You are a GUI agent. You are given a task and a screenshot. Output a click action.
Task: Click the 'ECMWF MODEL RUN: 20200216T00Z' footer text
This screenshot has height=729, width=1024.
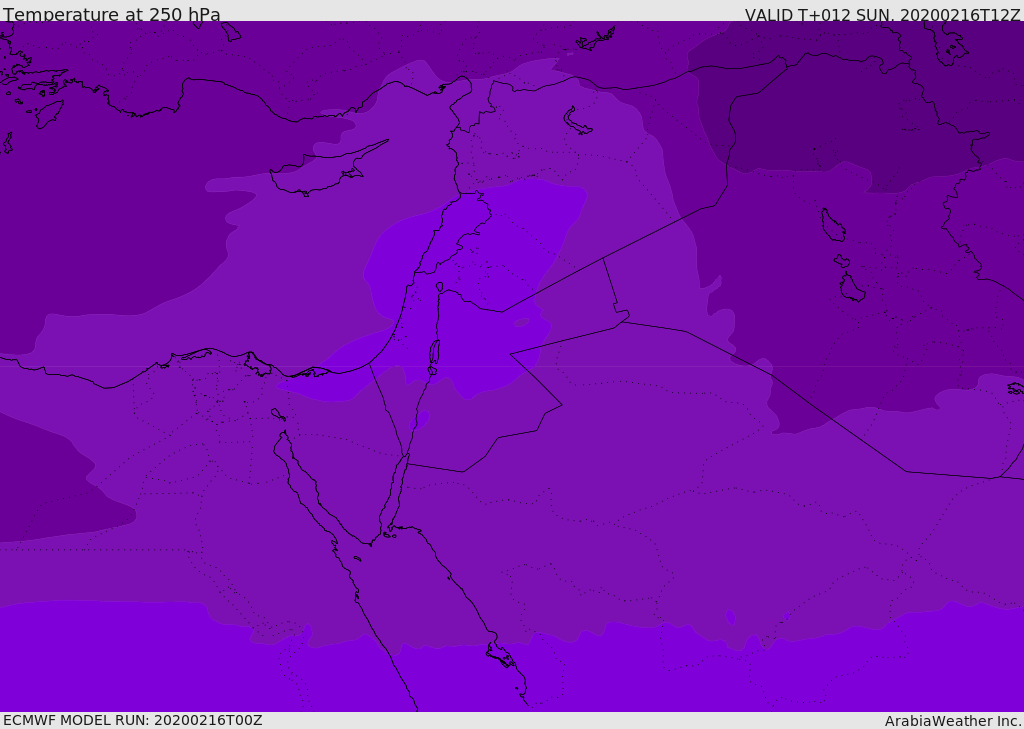(x=133, y=720)
